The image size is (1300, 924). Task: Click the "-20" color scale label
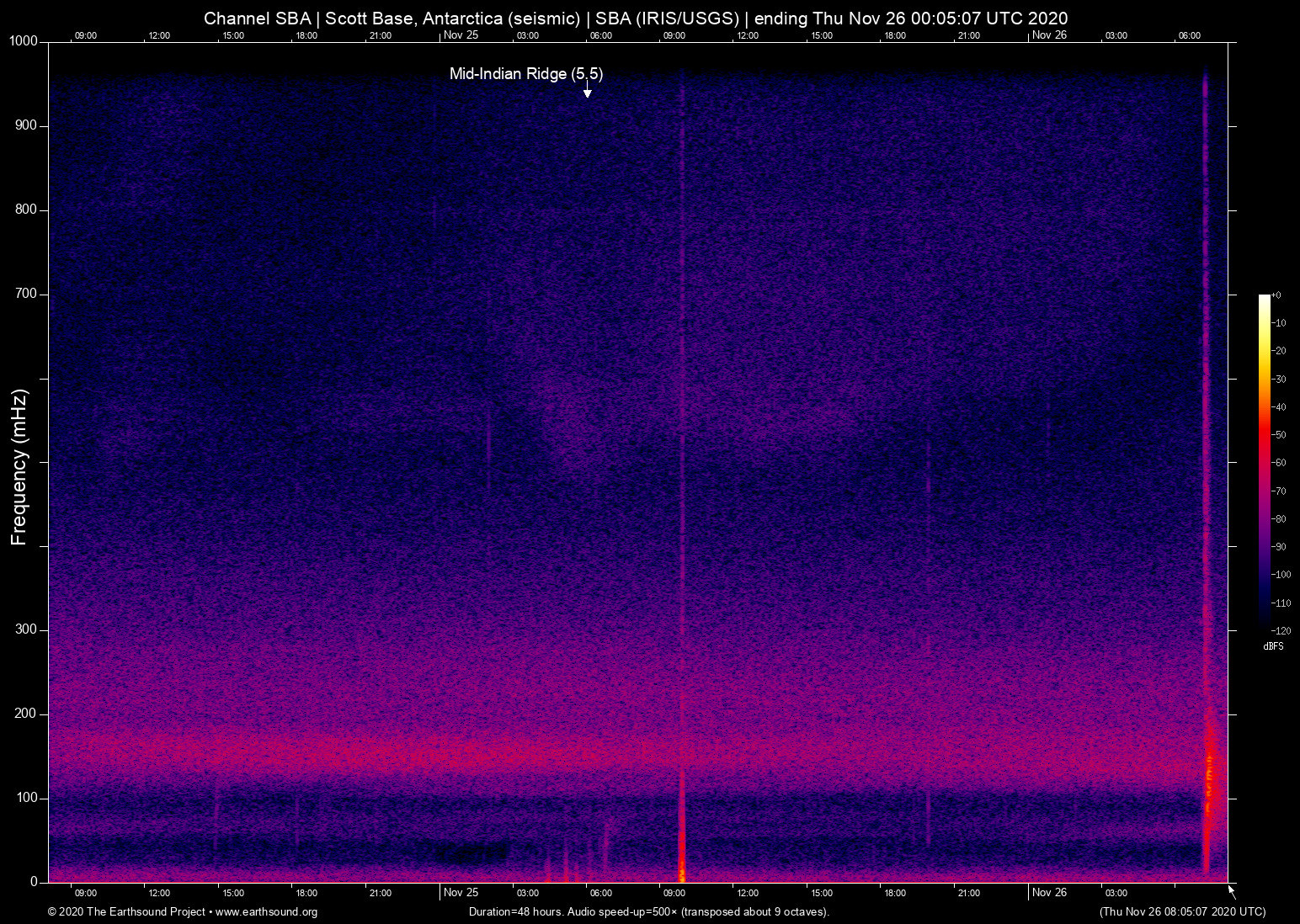1279,351
